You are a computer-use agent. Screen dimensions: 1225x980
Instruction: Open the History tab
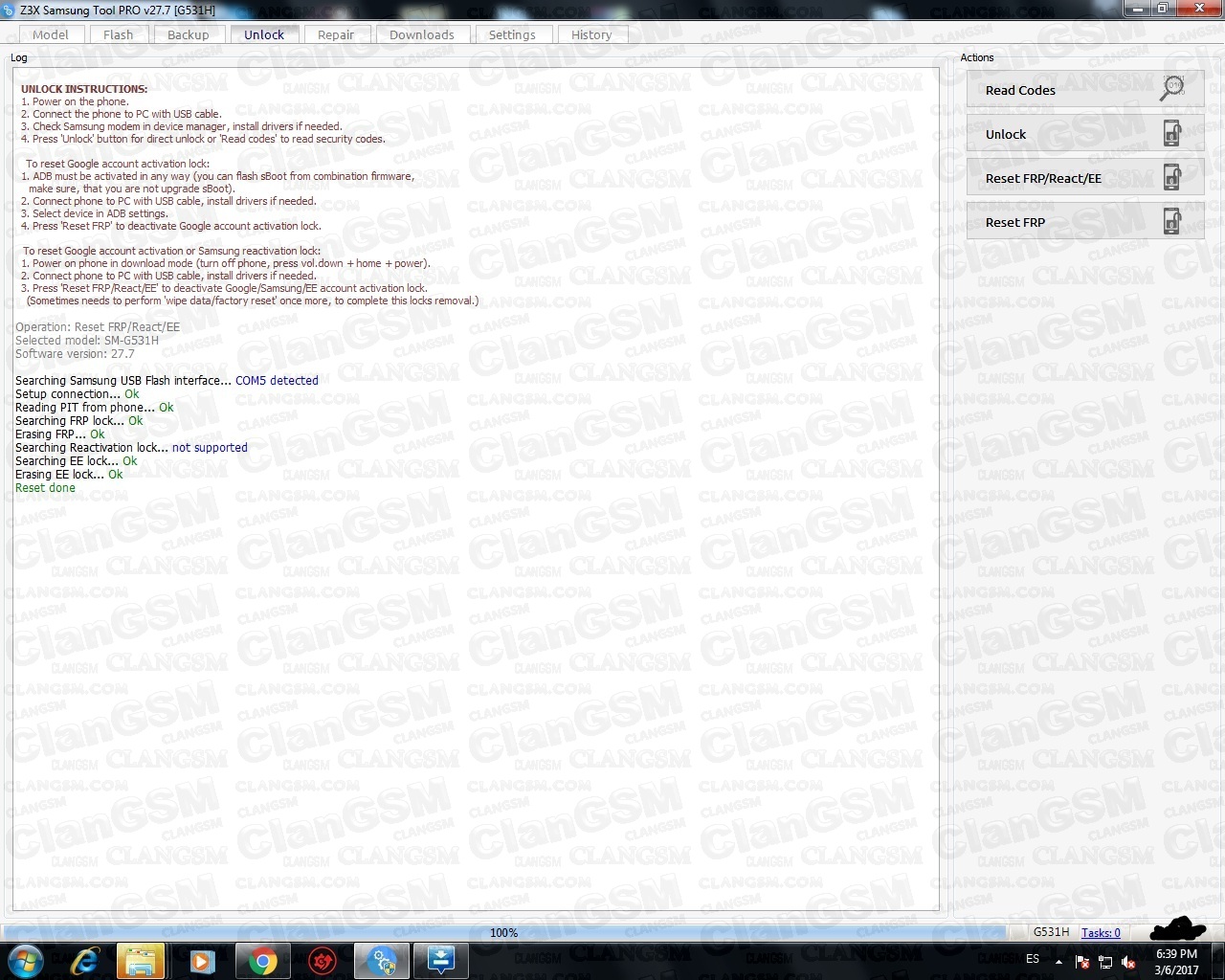pyautogui.click(x=591, y=34)
